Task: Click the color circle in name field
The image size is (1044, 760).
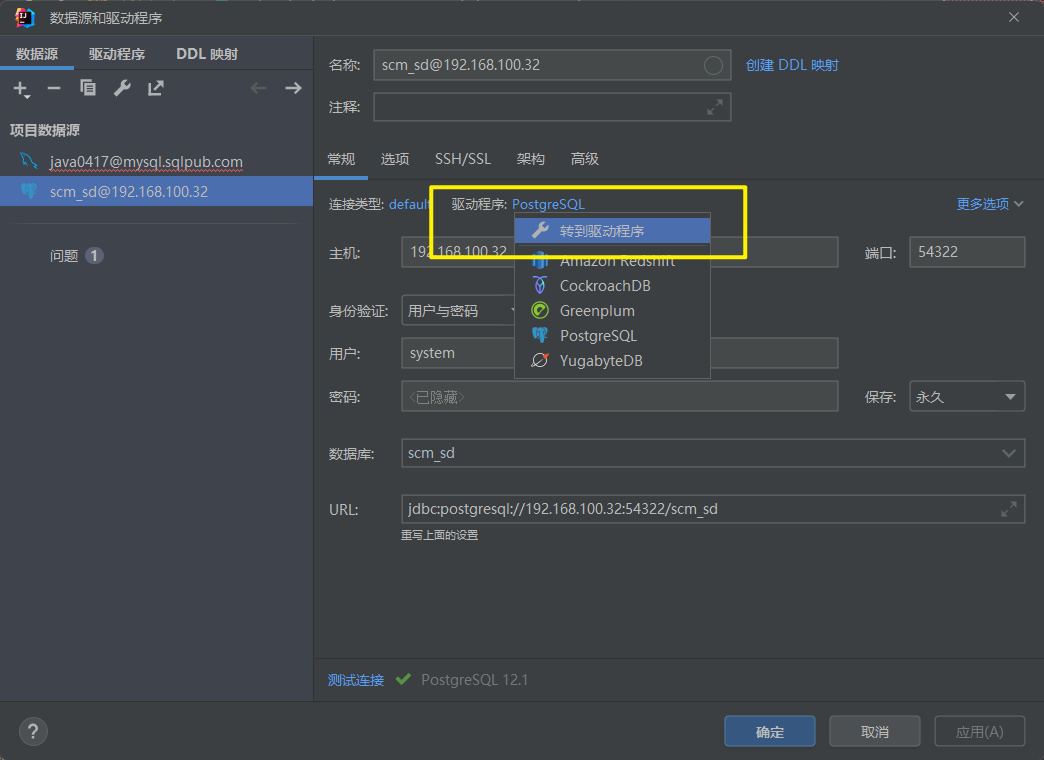Action: click(713, 65)
